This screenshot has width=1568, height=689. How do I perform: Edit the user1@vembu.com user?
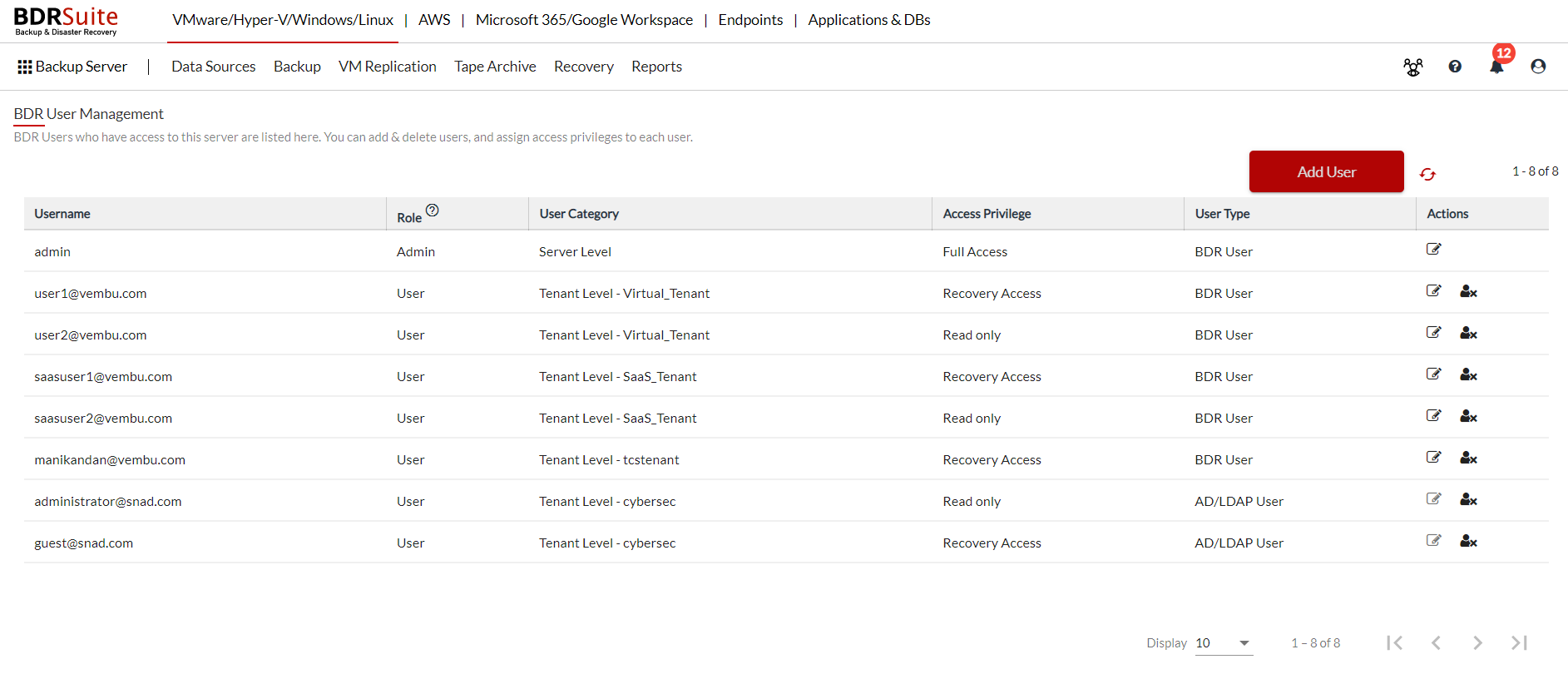pos(1433,290)
